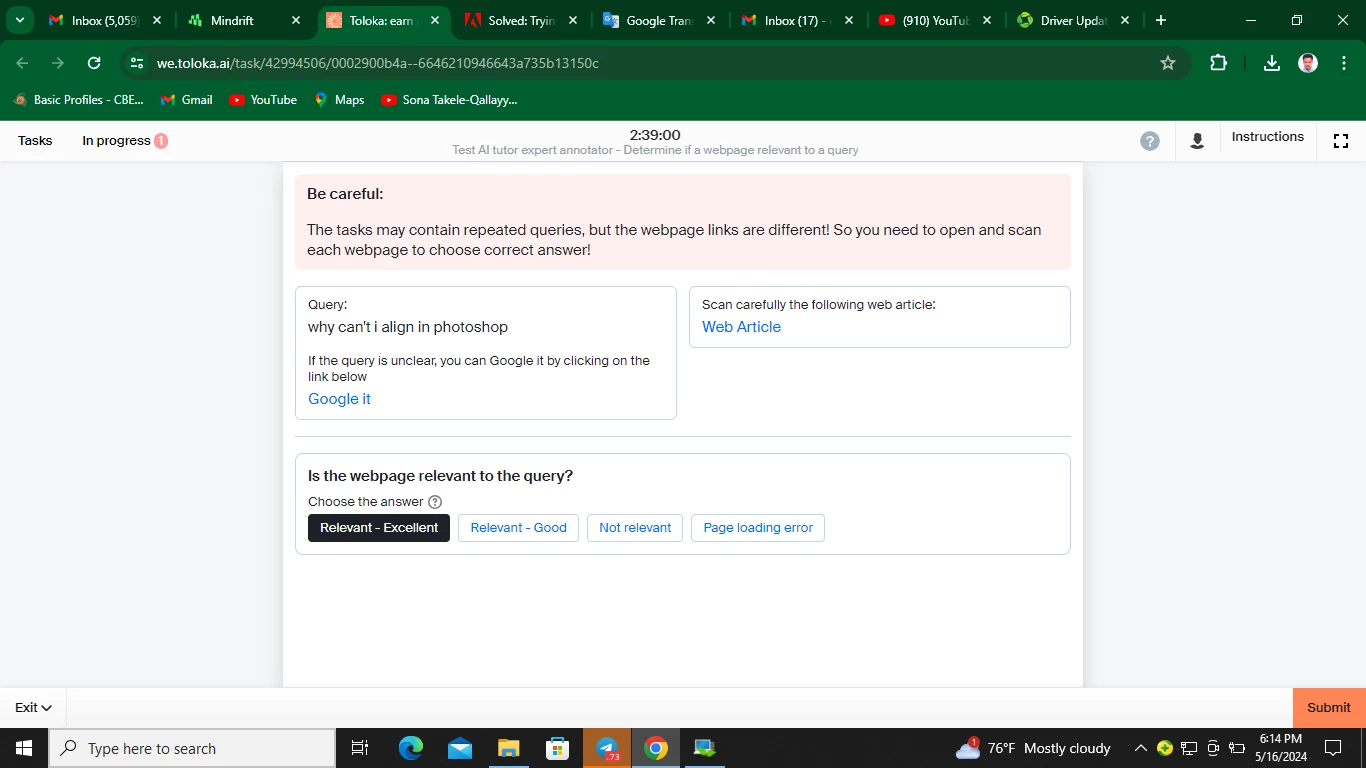The width and height of the screenshot is (1366, 768).
Task: Select the Relevant - Good answer
Action: pyautogui.click(x=518, y=528)
